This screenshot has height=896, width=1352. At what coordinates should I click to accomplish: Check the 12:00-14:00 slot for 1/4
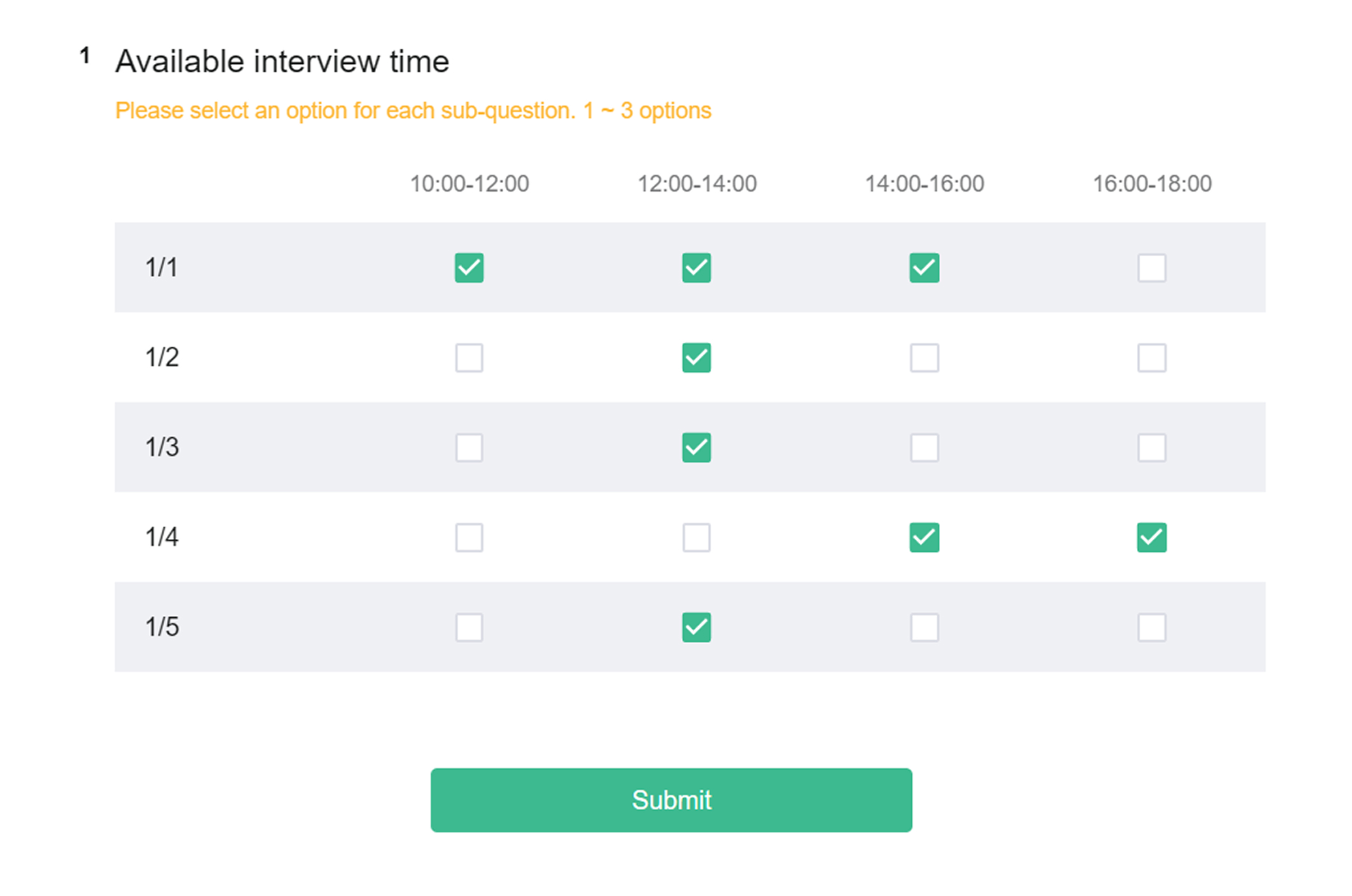pyautogui.click(x=696, y=537)
